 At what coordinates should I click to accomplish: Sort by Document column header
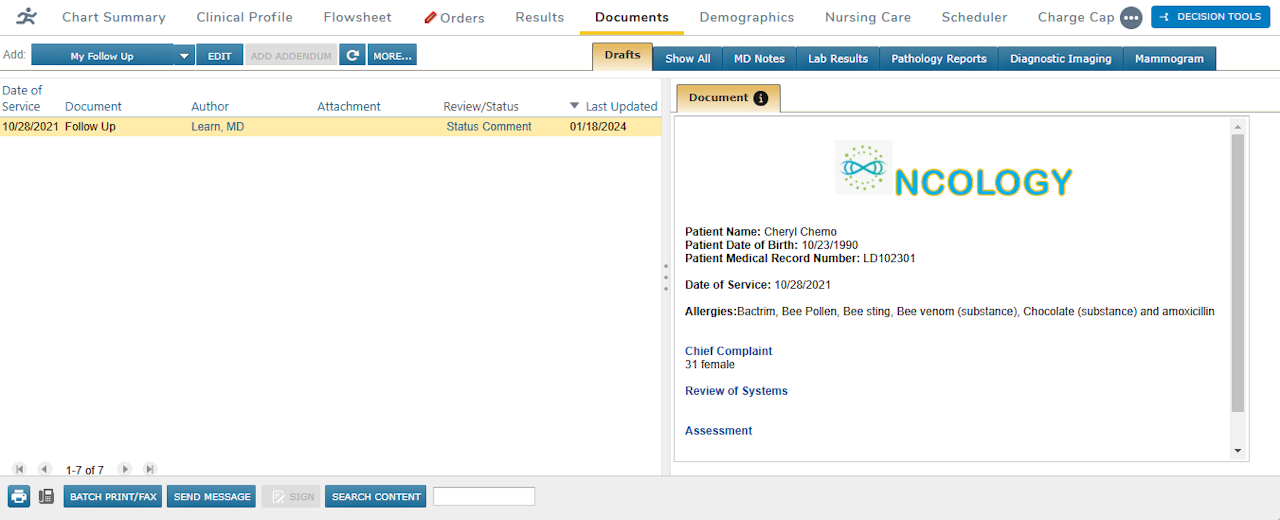pos(93,106)
